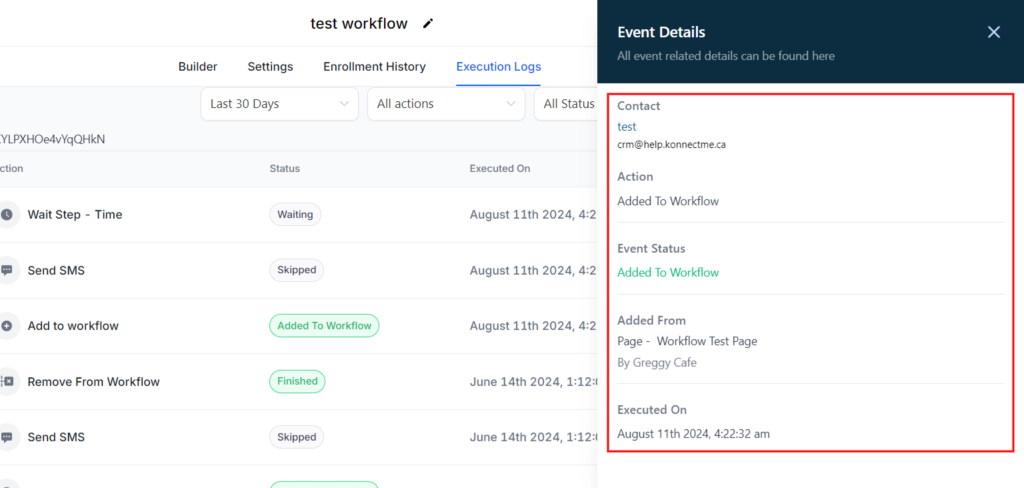The height and width of the screenshot is (488, 1024).
Task: Click the plus icon for Add to workflow
Action: (x=8, y=326)
